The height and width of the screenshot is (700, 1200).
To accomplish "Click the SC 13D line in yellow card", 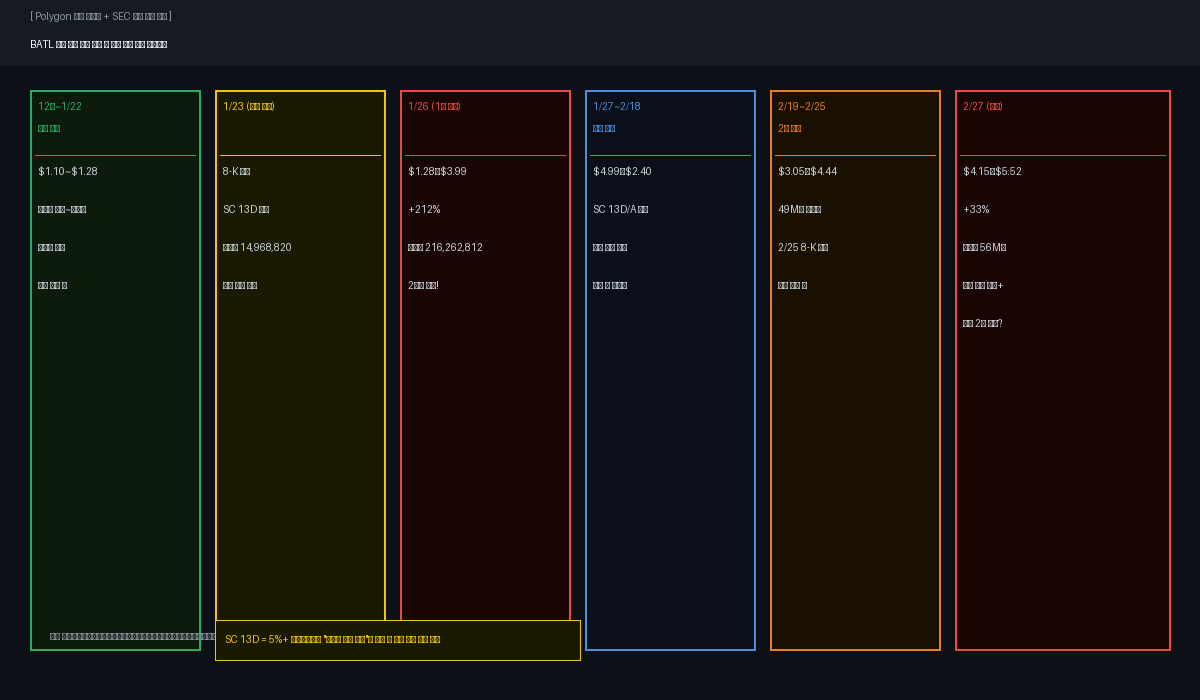I will coord(246,210).
